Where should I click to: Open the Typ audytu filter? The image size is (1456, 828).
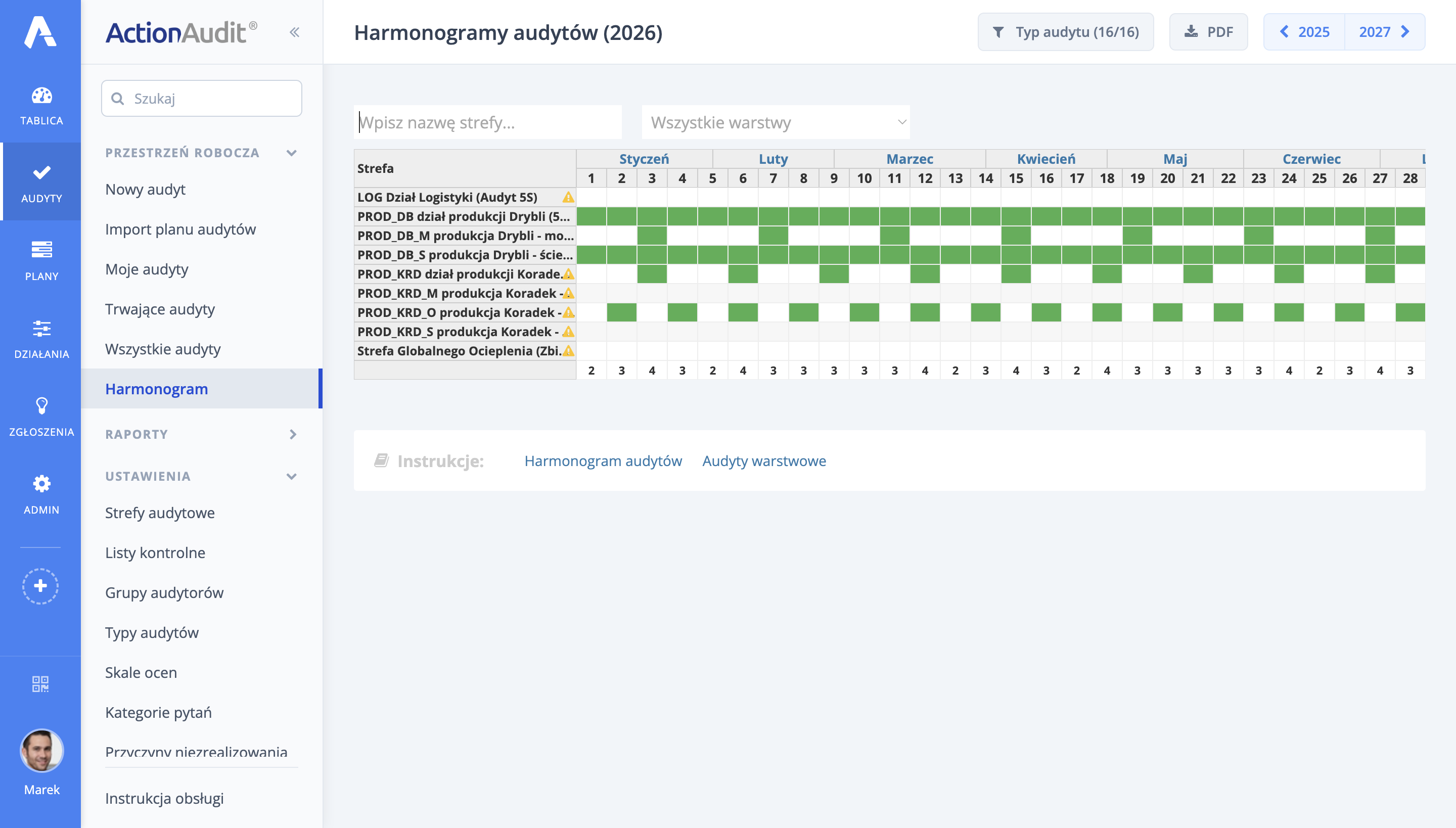point(1065,32)
